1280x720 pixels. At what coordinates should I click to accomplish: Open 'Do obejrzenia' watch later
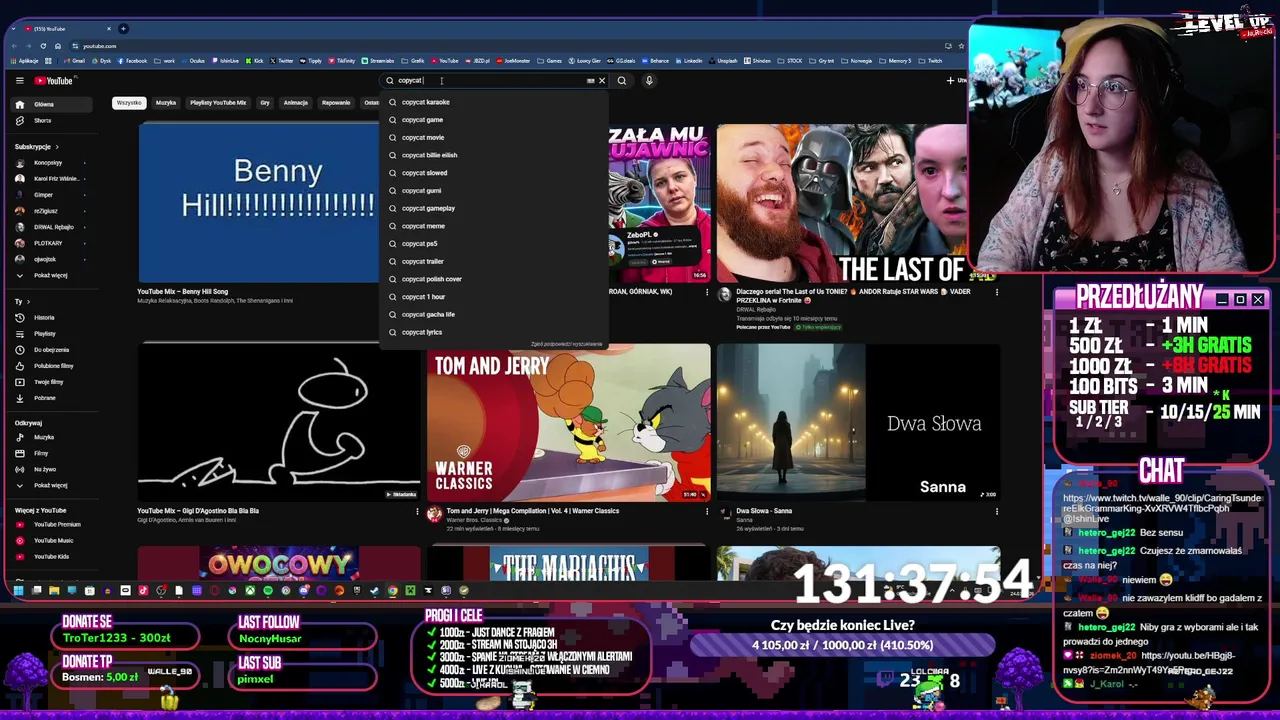50,350
